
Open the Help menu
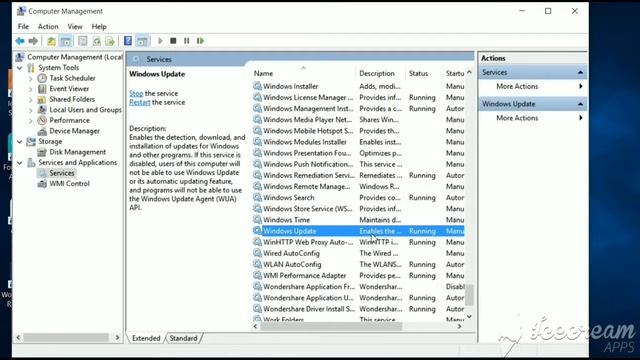99,27
